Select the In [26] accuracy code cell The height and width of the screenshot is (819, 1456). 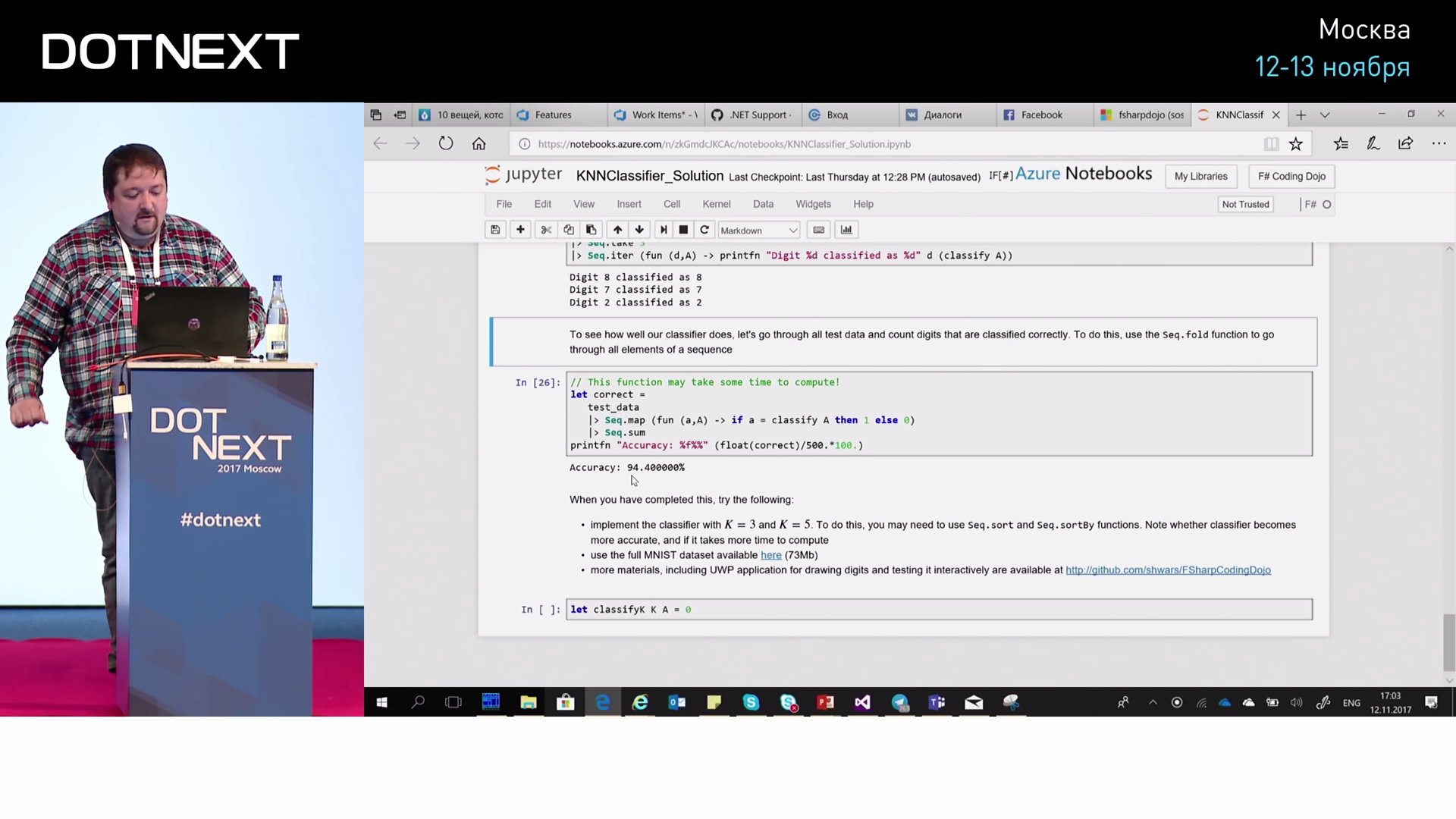pos(939,413)
